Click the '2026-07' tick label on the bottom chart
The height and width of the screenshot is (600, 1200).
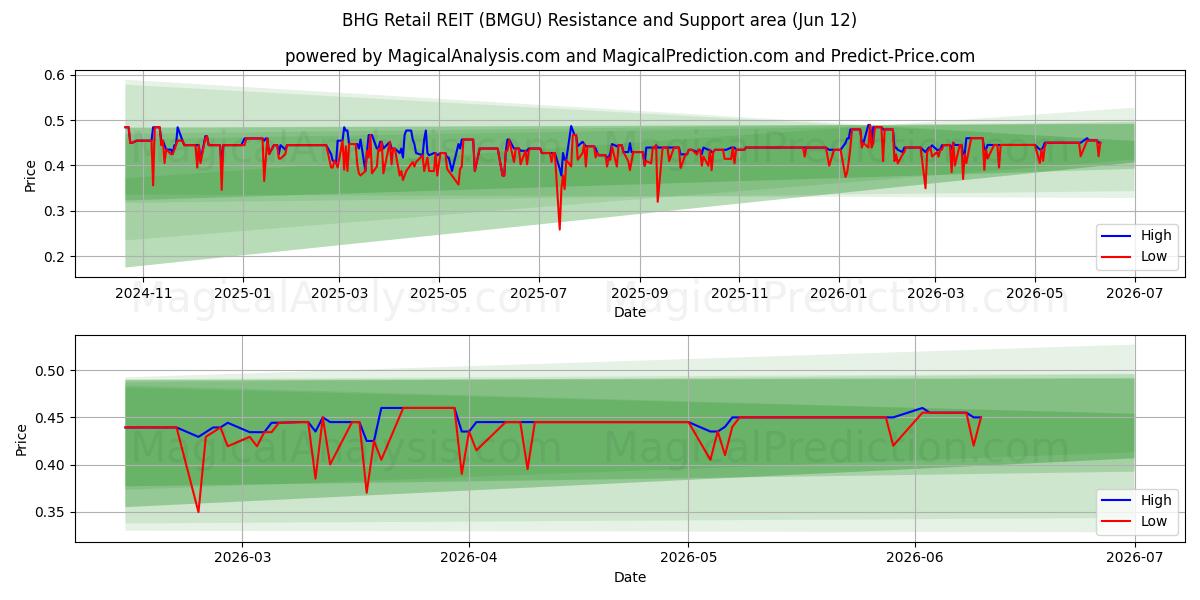pyautogui.click(x=1135, y=558)
